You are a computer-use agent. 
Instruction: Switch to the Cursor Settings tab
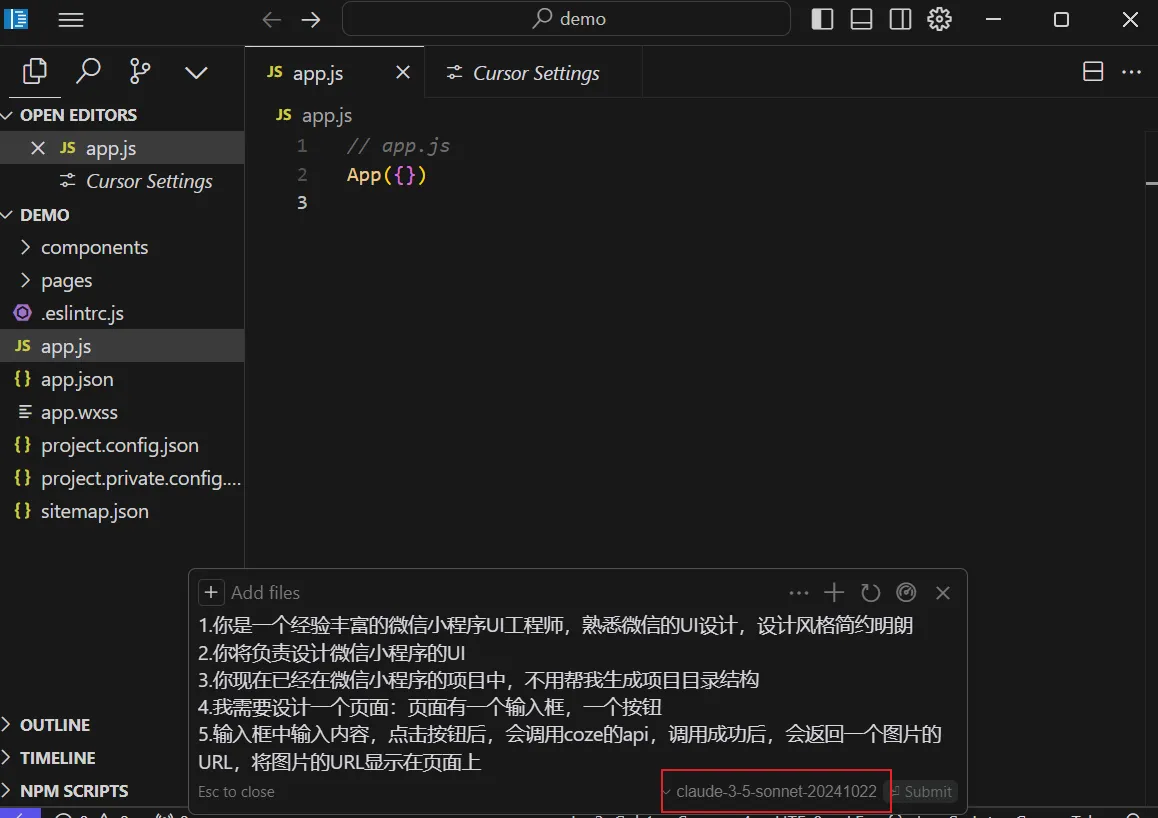[533, 71]
